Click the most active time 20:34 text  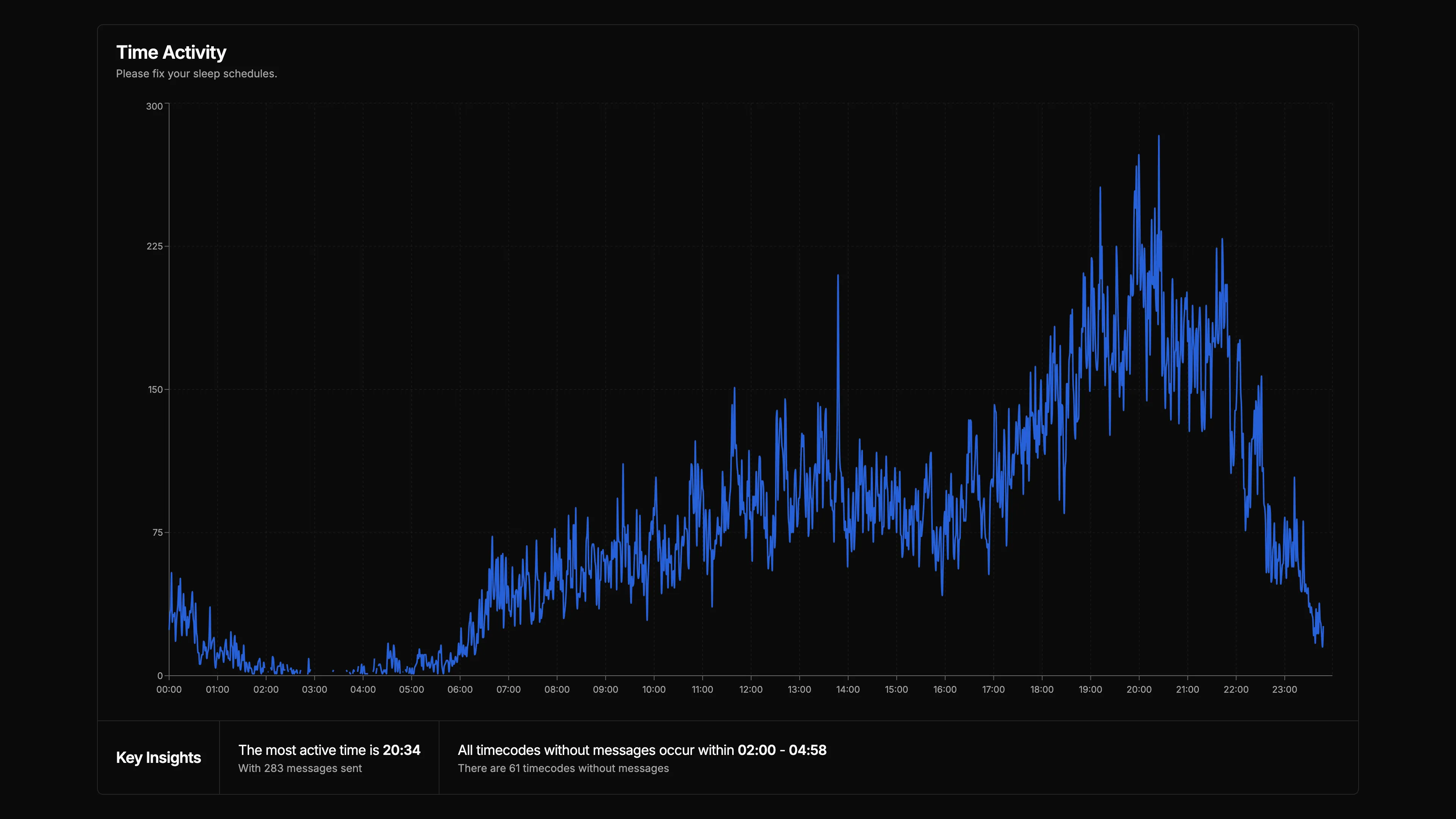(x=401, y=750)
